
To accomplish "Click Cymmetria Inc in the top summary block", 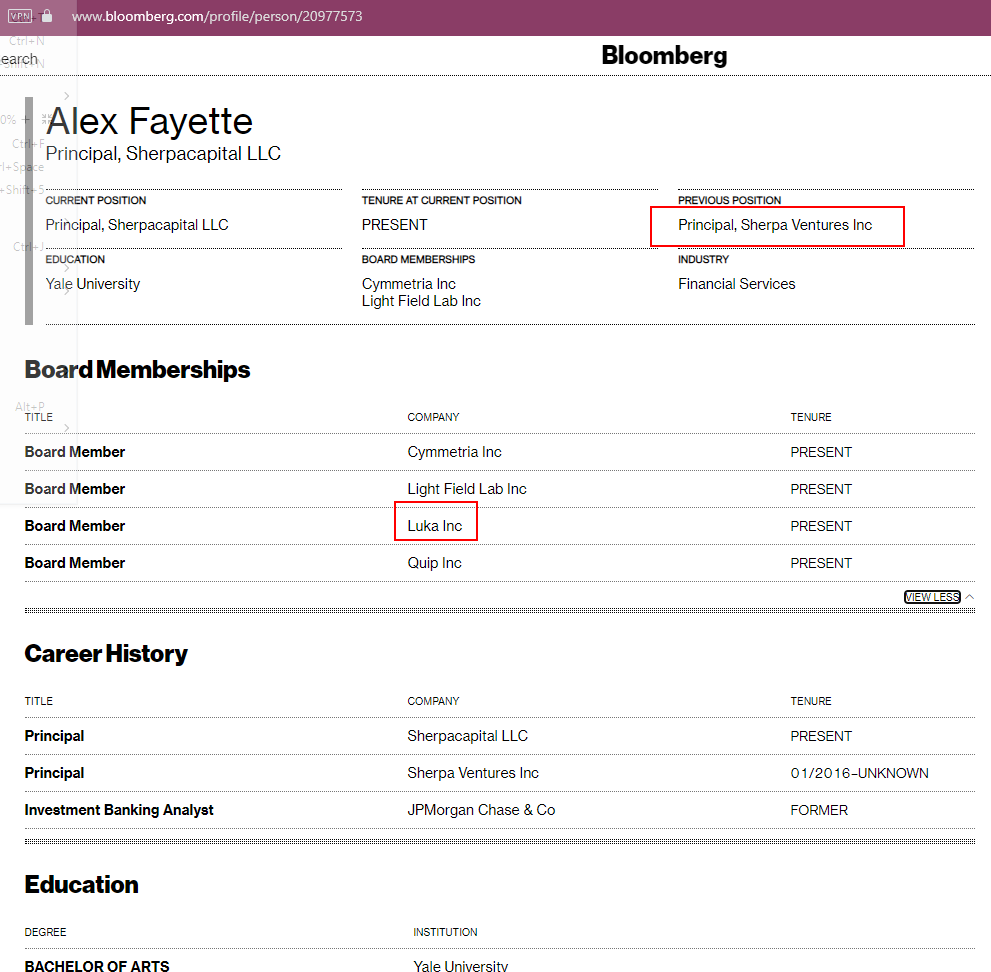I will tap(408, 284).
